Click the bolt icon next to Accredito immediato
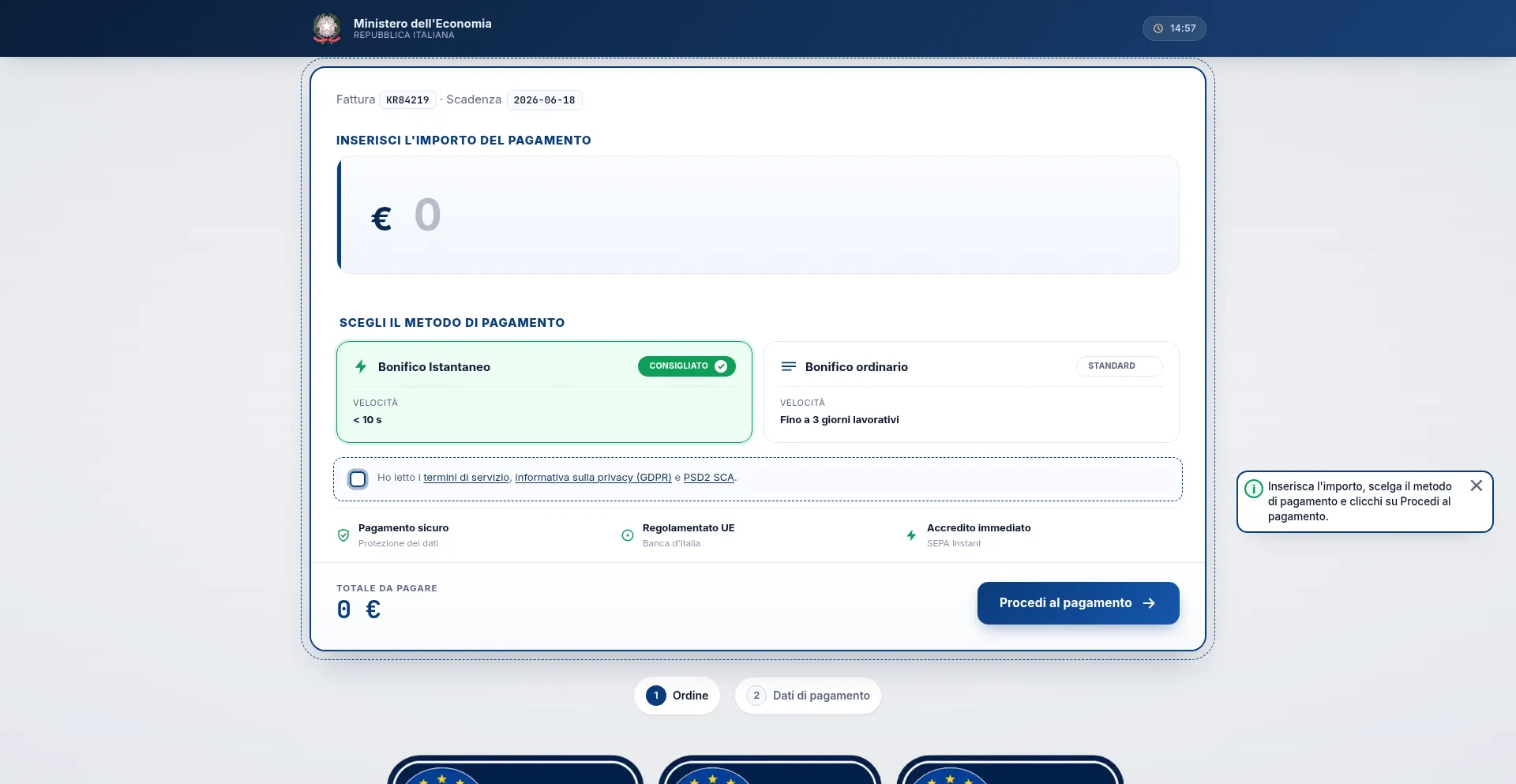Image resolution: width=1516 pixels, height=784 pixels. coord(911,535)
